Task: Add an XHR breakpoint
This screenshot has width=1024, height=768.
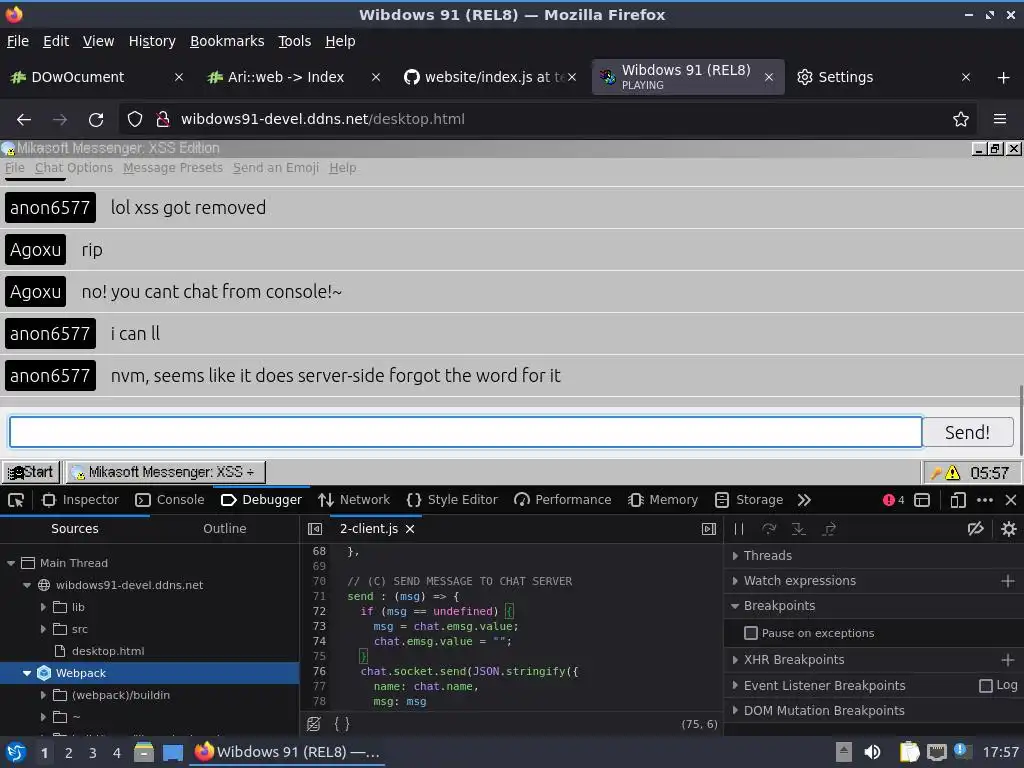Action: point(1008,660)
